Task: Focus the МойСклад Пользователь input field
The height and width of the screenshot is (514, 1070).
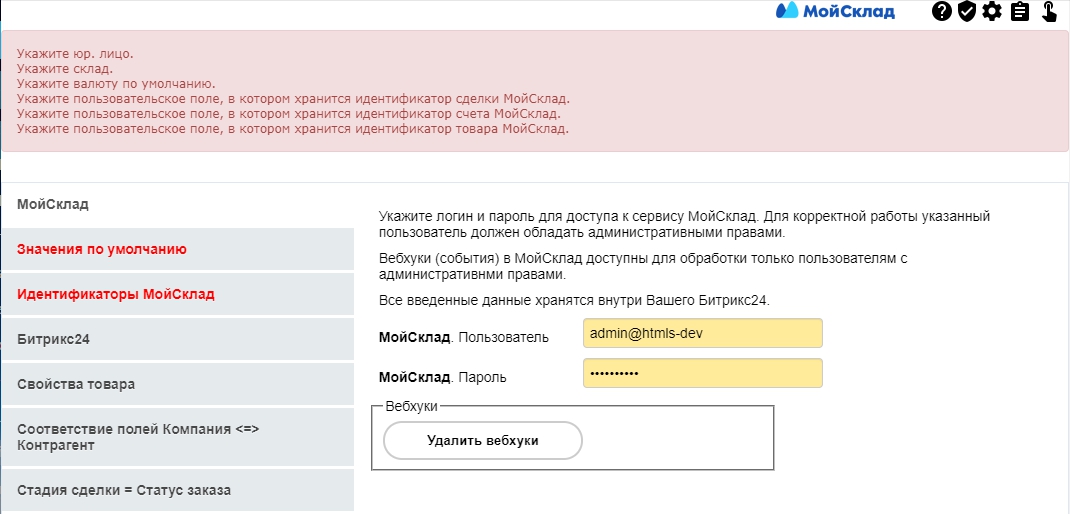Action: tap(702, 334)
